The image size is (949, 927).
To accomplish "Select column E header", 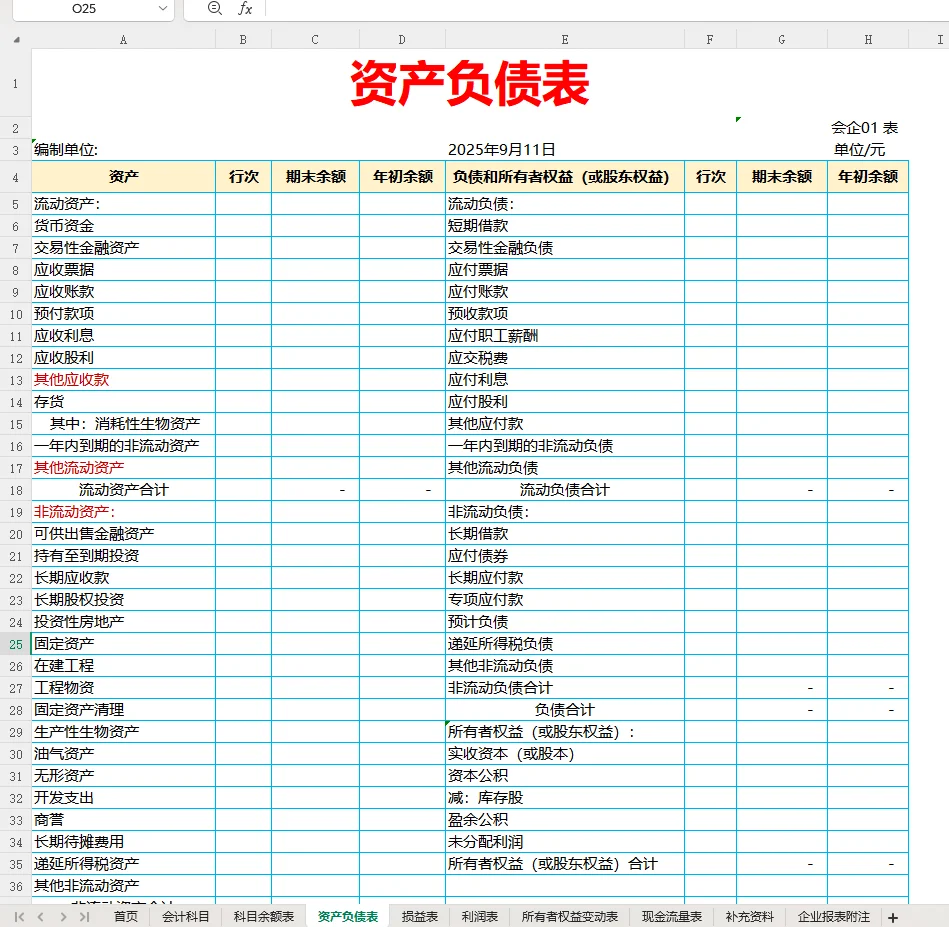I will pyautogui.click(x=565, y=40).
